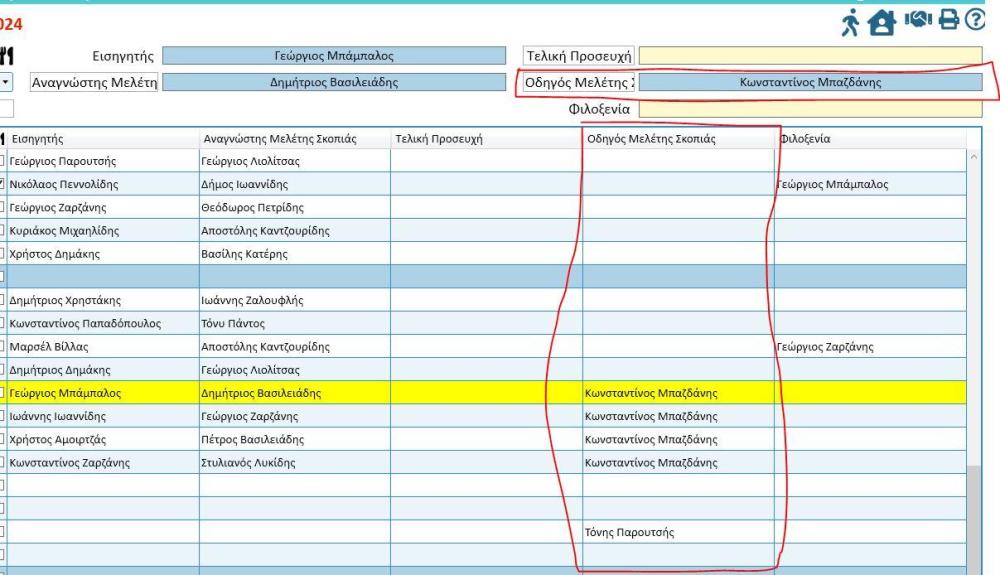Toggle checkbox for Γεώργιος Παρουτσής row
Screen dimensions: 1000x575
click(x=3, y=161)
